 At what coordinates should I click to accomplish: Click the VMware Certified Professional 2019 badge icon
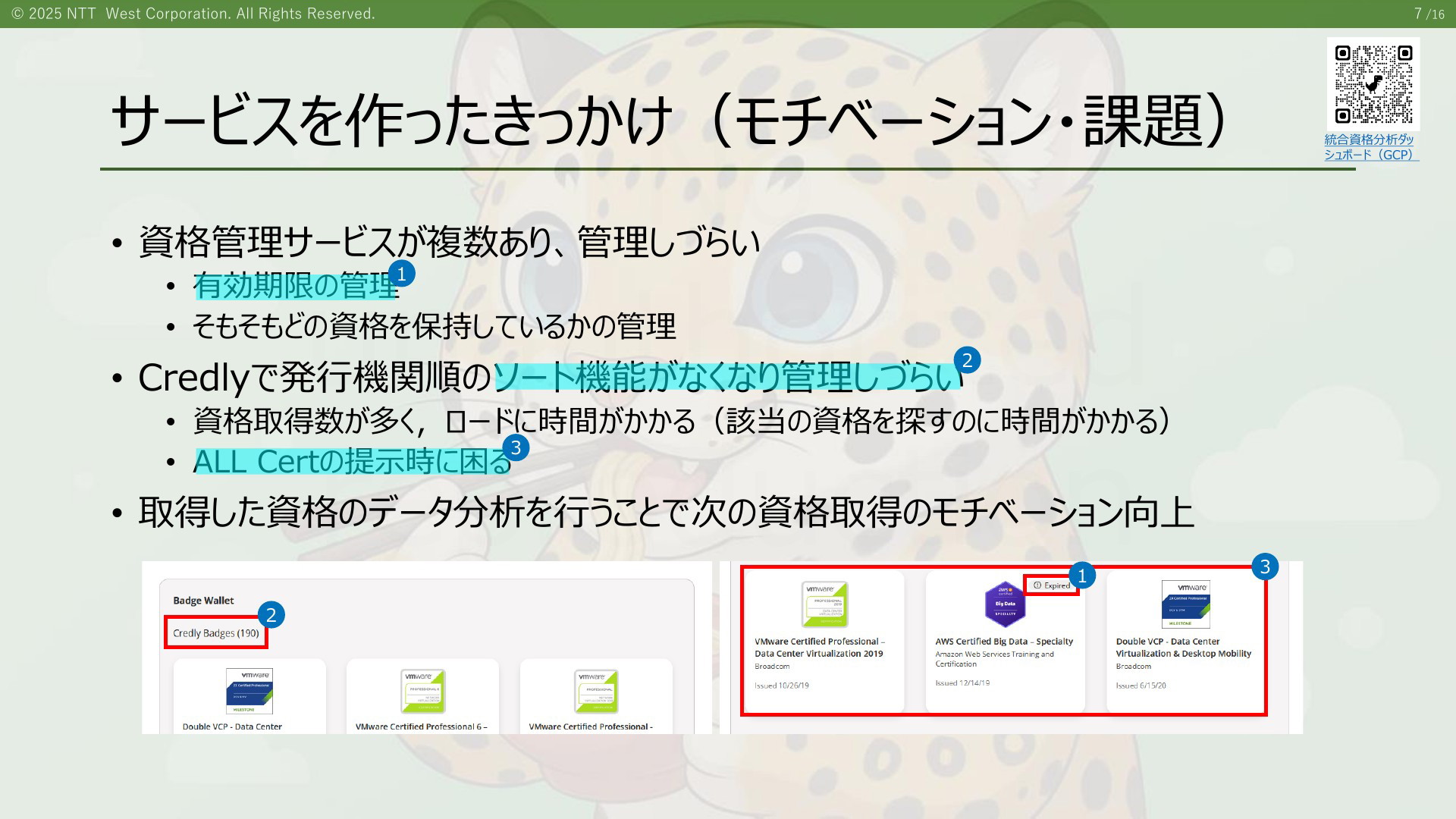(x=825, y=604)
